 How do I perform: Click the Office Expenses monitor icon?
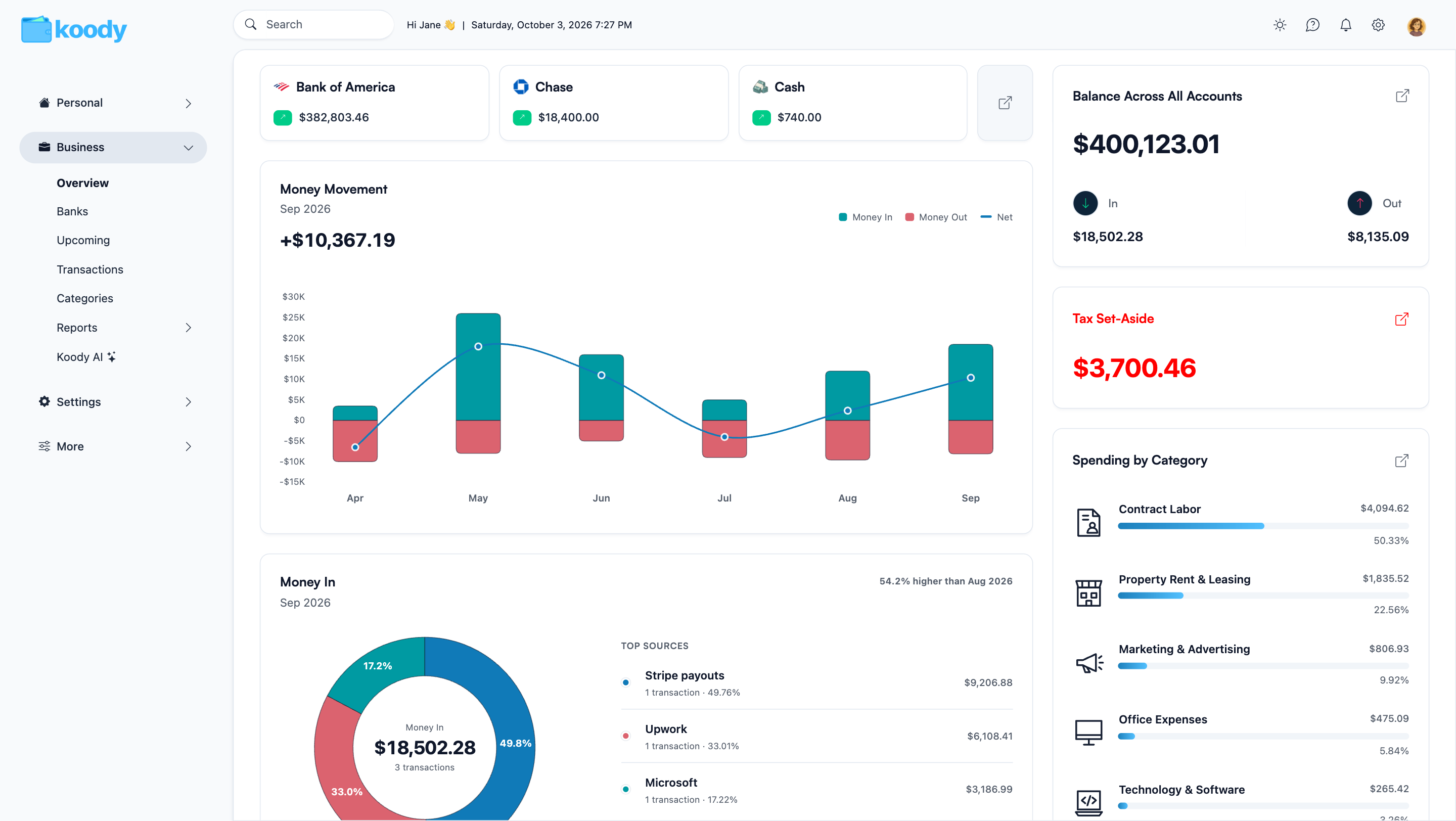click(x=1088, y=733)
